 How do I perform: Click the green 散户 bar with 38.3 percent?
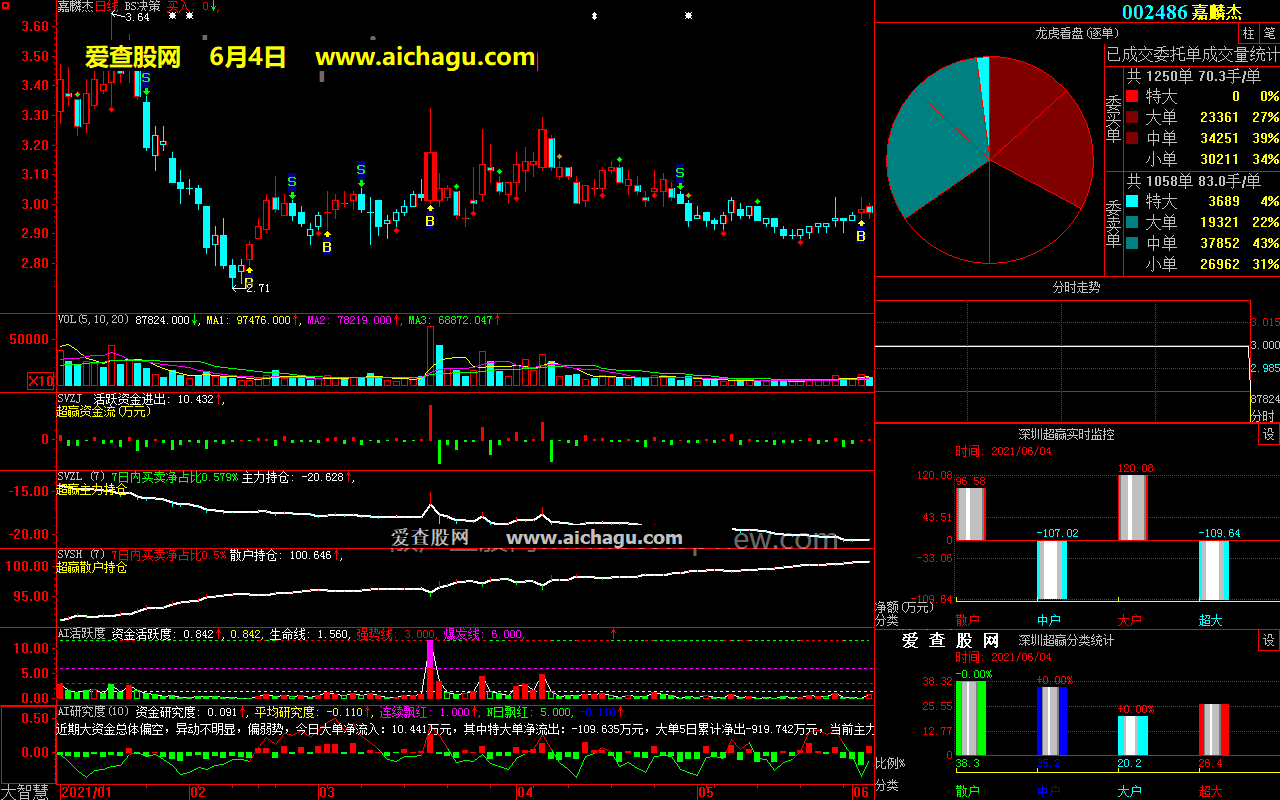[x=971, y=719]
